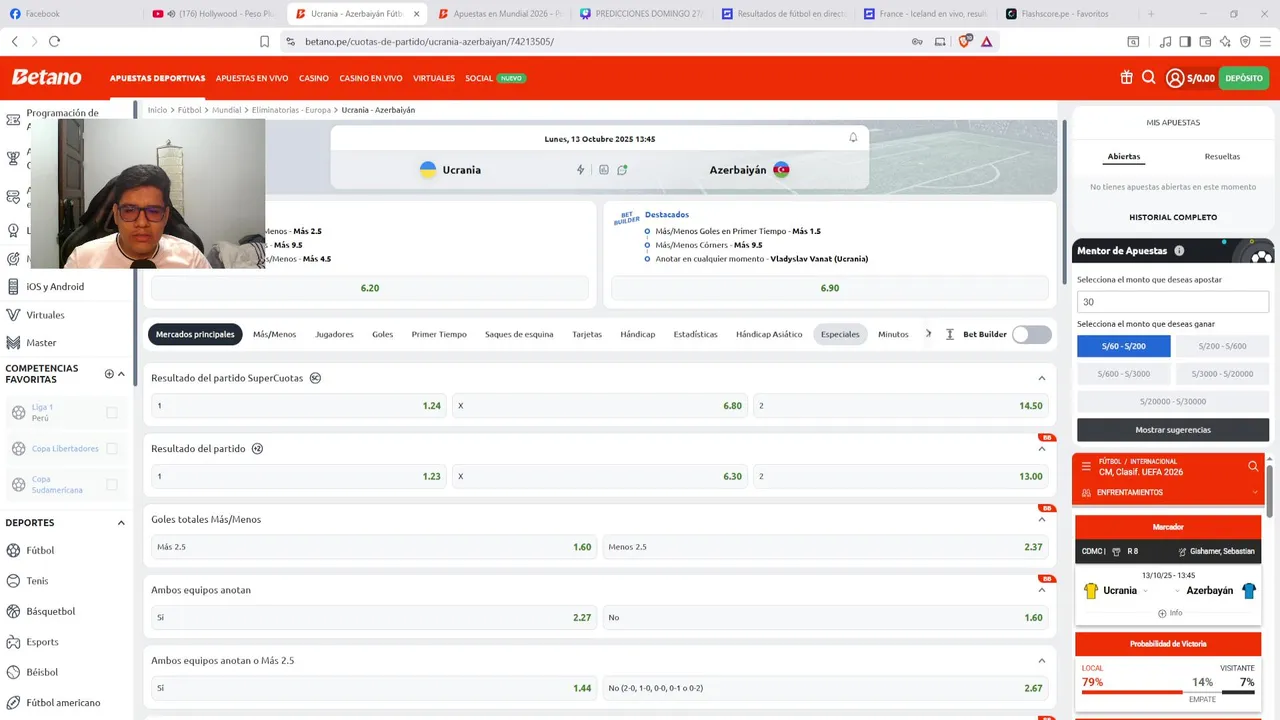1280x720 pixels.
Task: Collapse Resultado del partido SuperCuotas section
Action: pyautogui.click(x=1041, y=378)
